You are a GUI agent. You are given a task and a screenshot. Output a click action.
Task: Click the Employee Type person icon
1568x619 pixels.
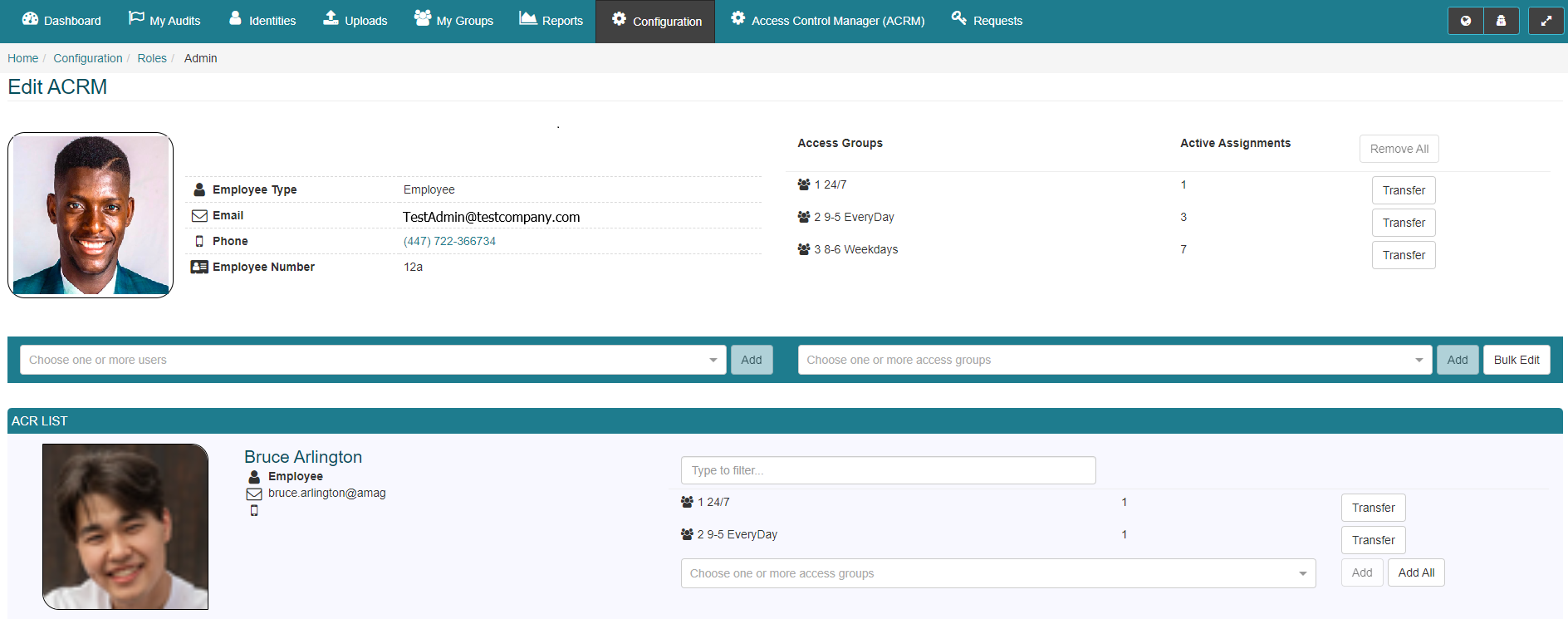pyautogui.click(x=199, y=189)
